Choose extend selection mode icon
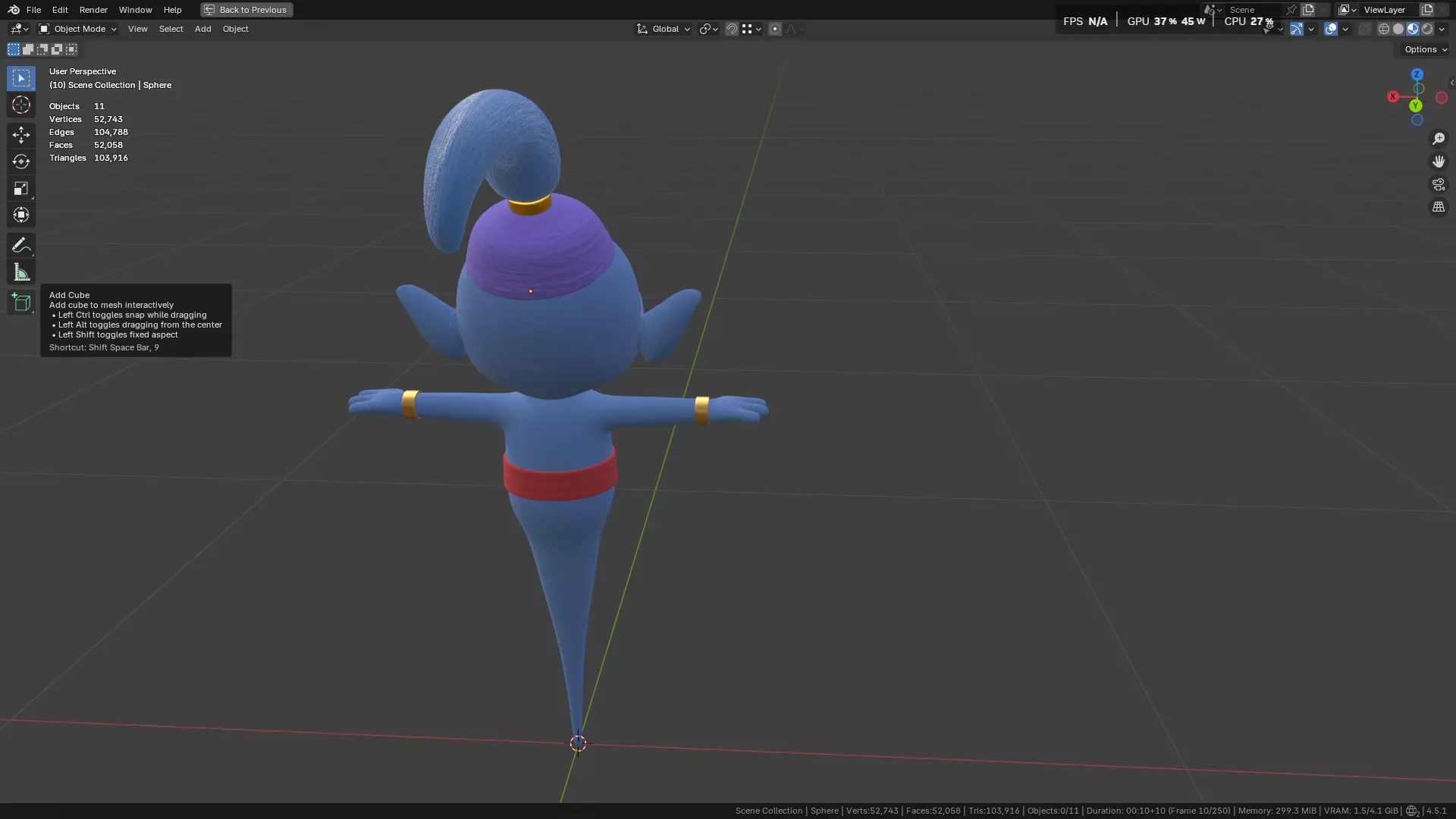 click(x=28, y=49)
